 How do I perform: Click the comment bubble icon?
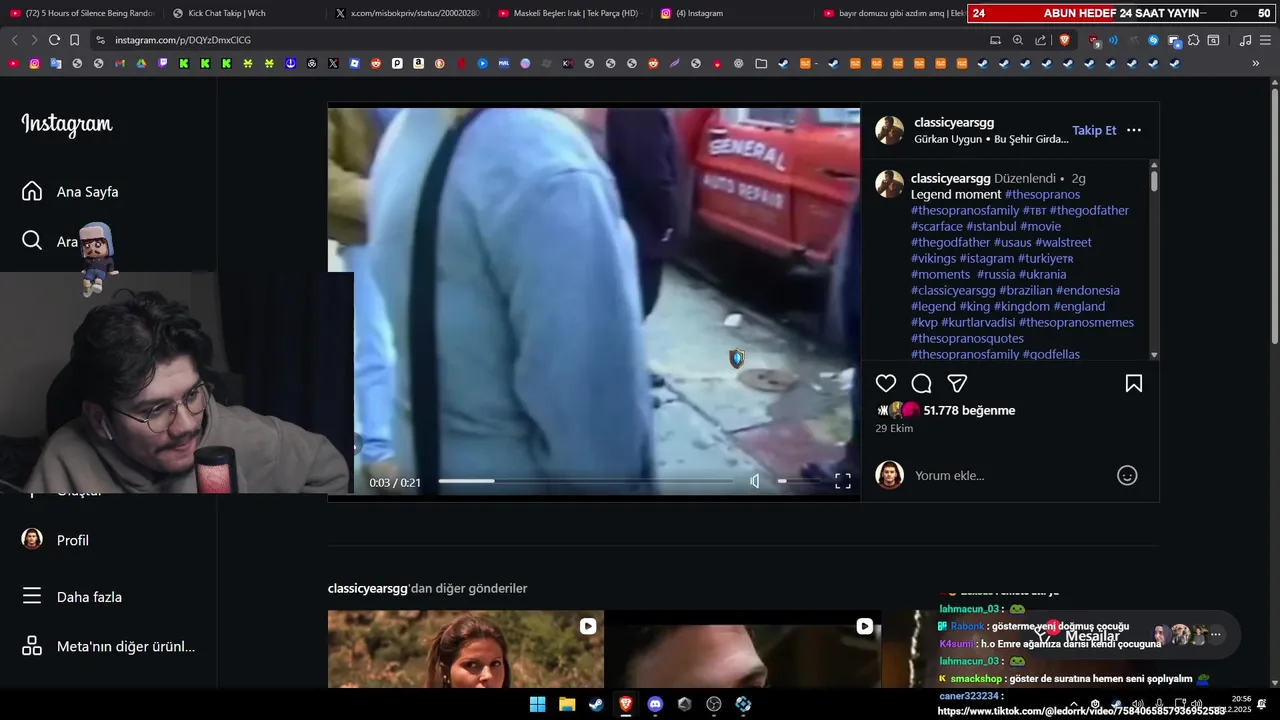922,383
